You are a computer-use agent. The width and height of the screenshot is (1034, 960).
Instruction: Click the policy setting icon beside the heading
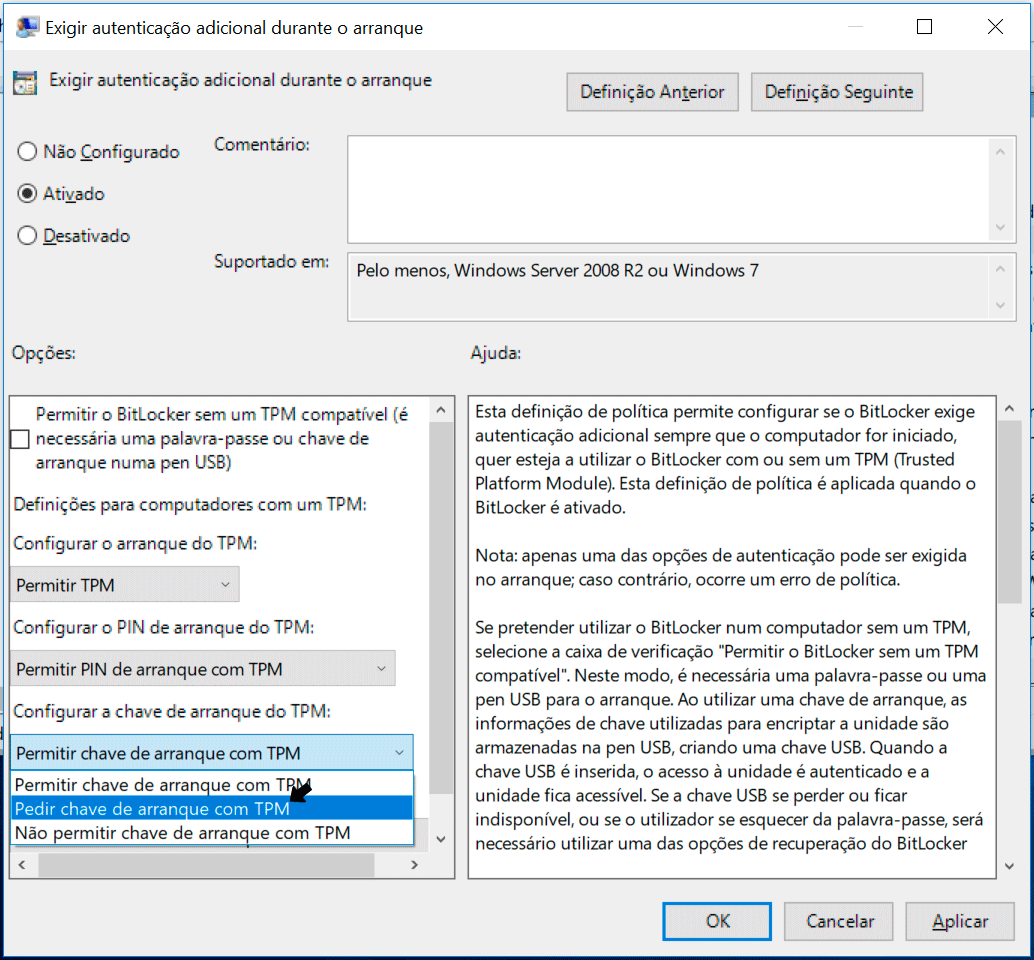(25, 82)
